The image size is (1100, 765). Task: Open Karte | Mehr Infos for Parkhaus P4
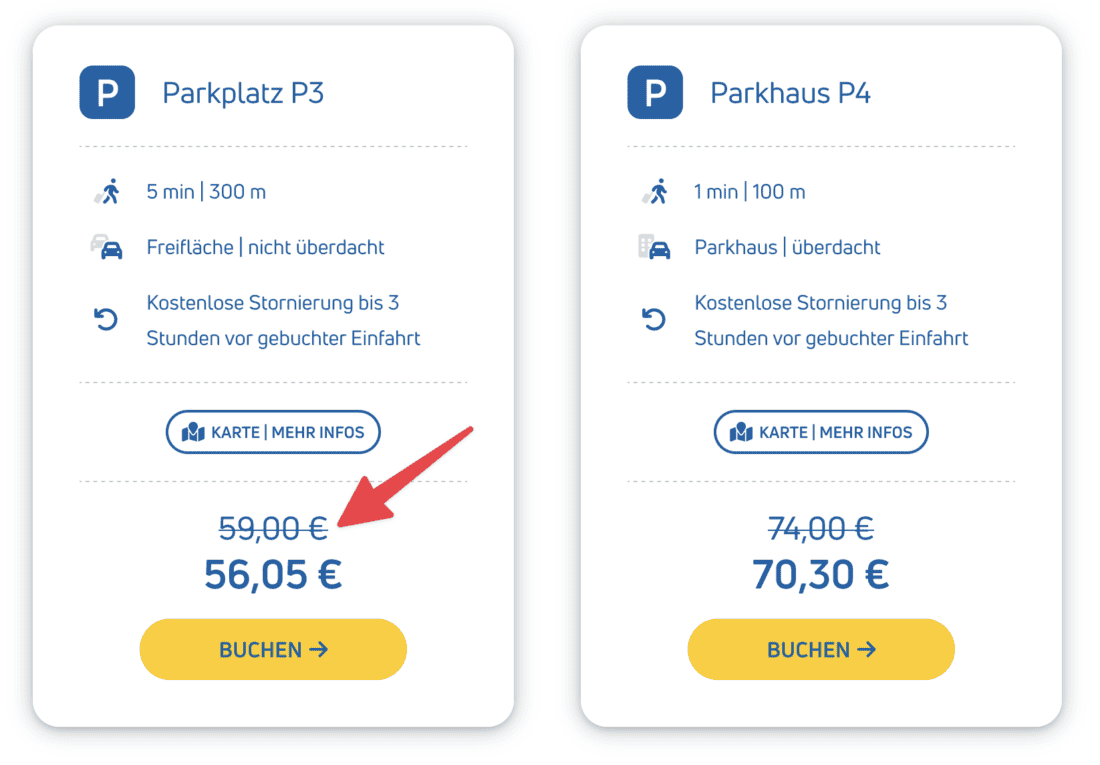[x=821, y=432]
